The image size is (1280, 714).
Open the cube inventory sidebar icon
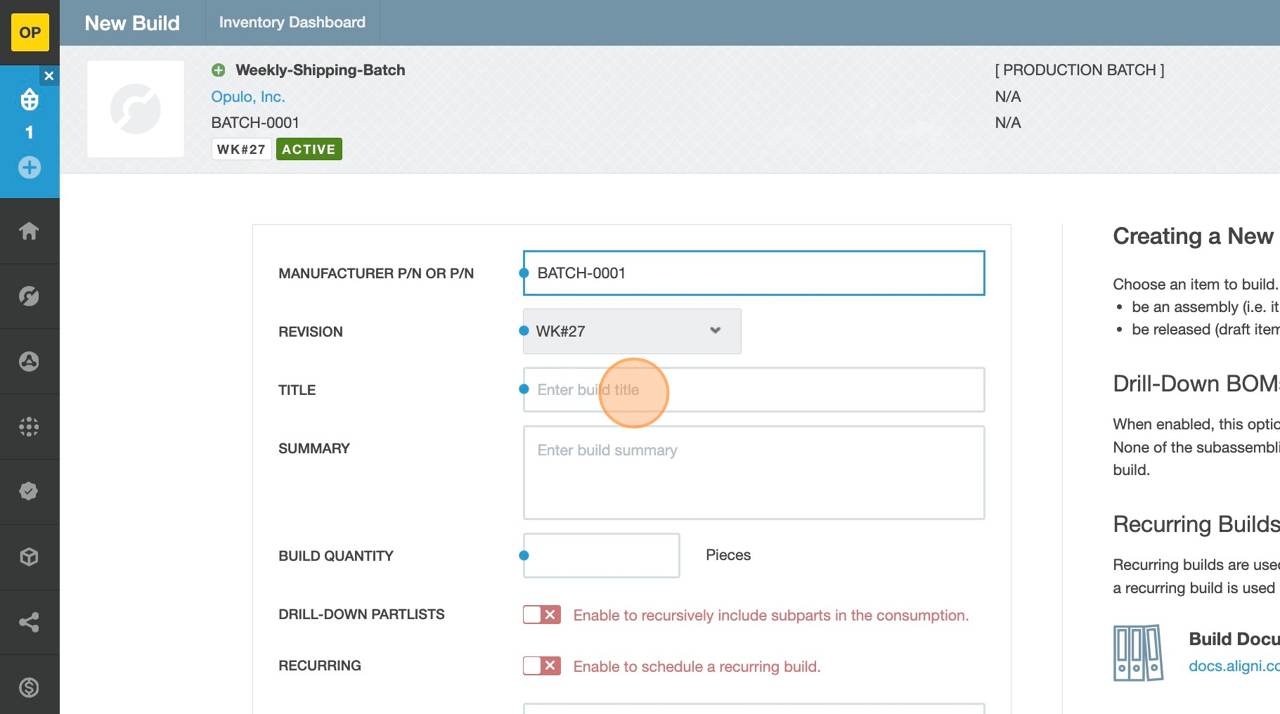pyautogui.click(x=29, y=557)
